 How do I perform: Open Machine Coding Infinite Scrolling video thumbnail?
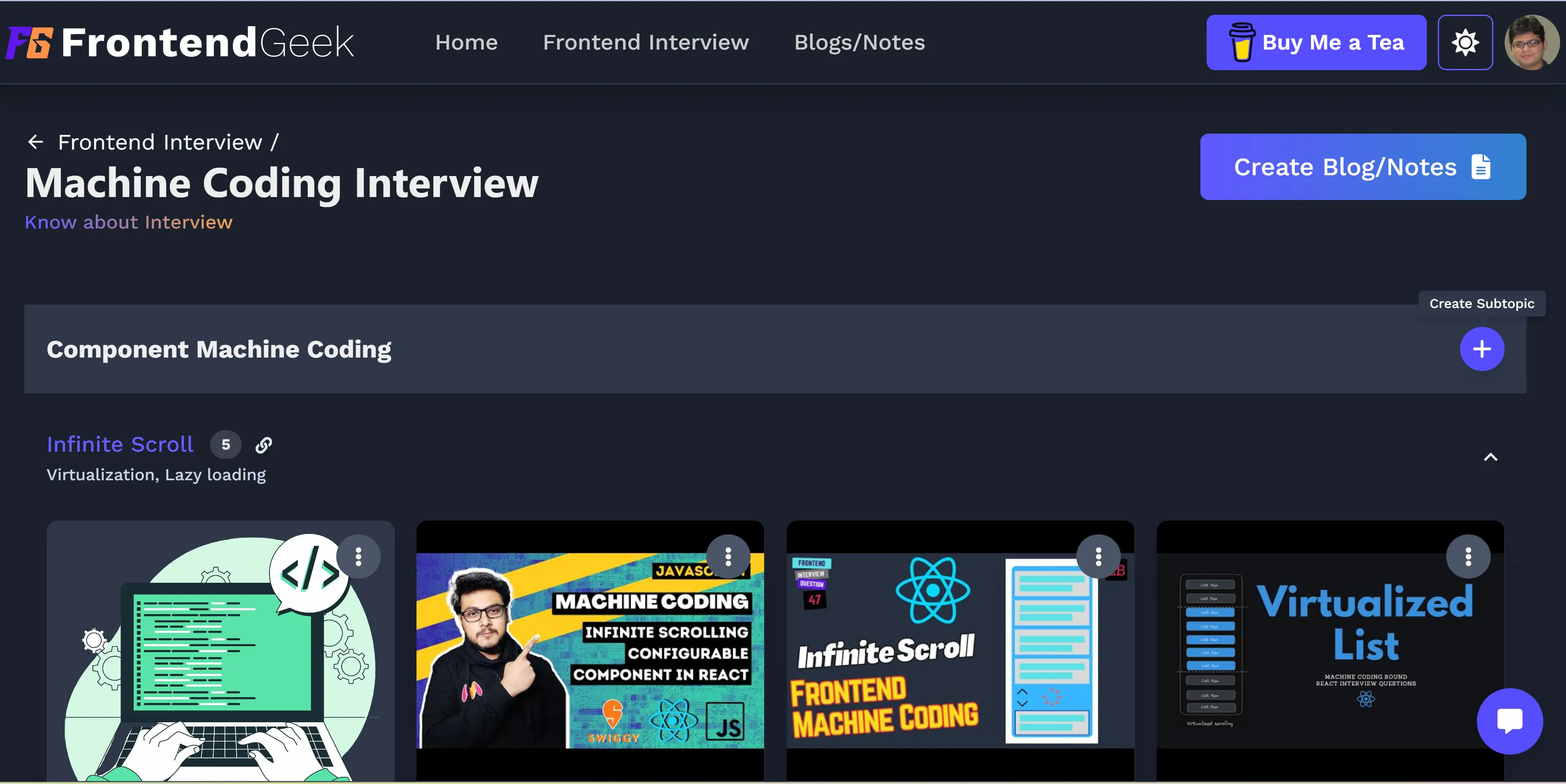click(590, 650)
